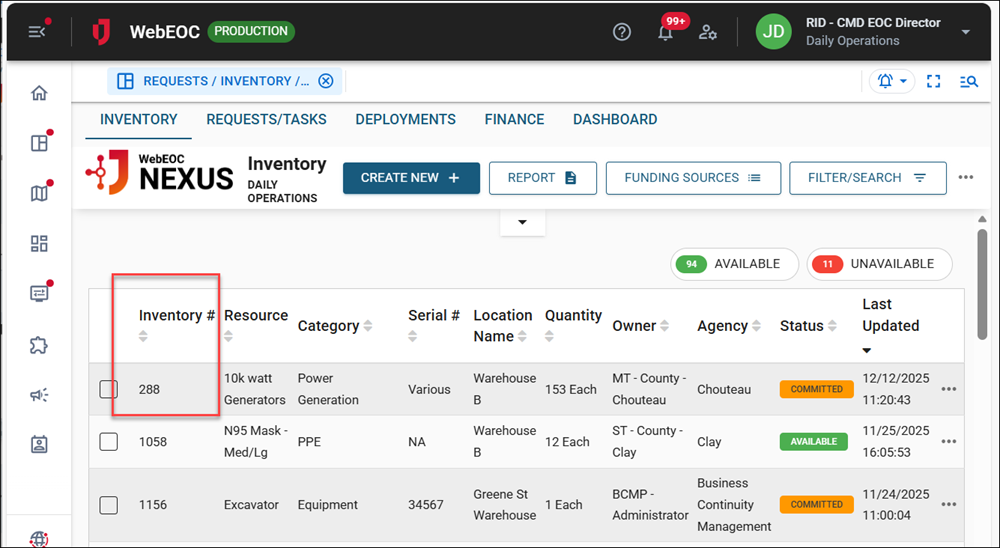Click the notifications bell icon

coord(665,32)
